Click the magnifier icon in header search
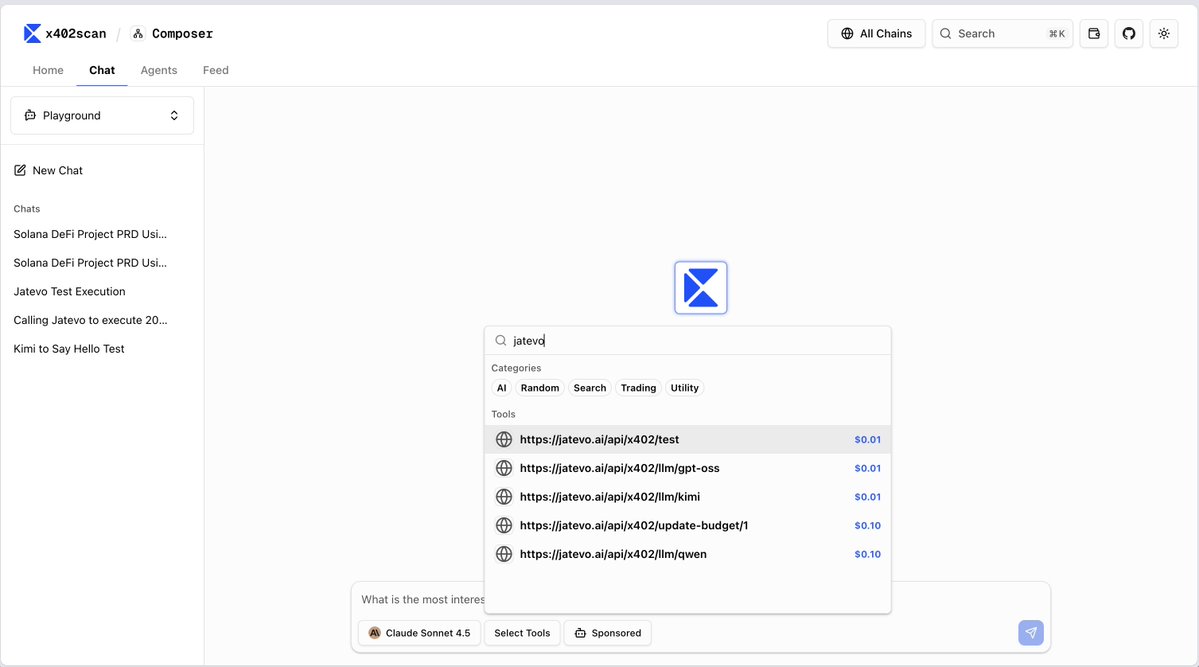Screen dimensions: 1199x667 click(x=946, y=34)
